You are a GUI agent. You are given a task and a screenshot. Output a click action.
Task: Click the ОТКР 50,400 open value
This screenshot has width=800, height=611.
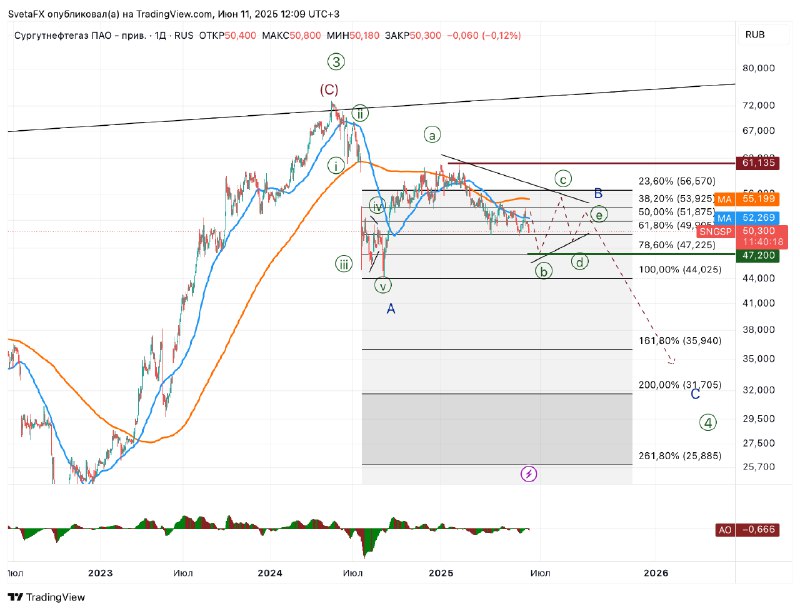(228, 35)
